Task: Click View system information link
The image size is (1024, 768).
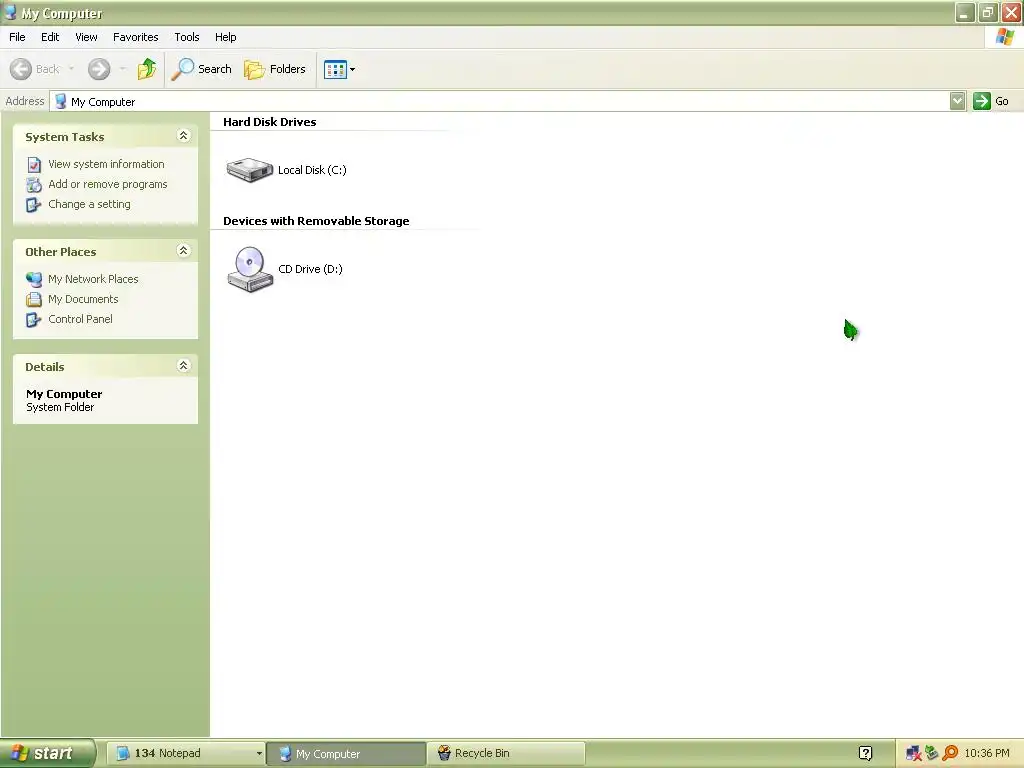Action: (106, 164)
